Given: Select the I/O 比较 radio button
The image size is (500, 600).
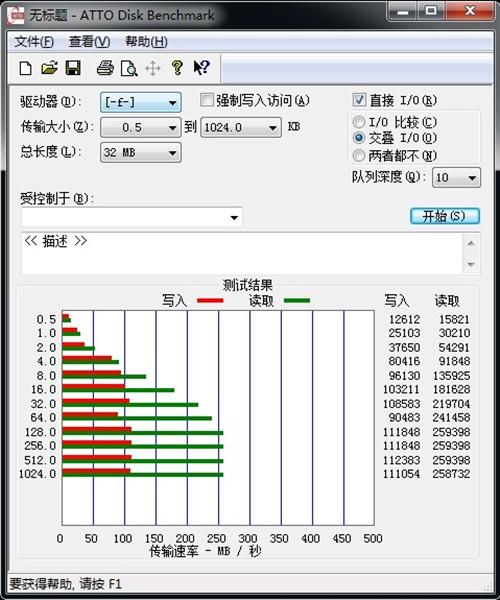Looking at the screenshot, I should tap(358, 122).
